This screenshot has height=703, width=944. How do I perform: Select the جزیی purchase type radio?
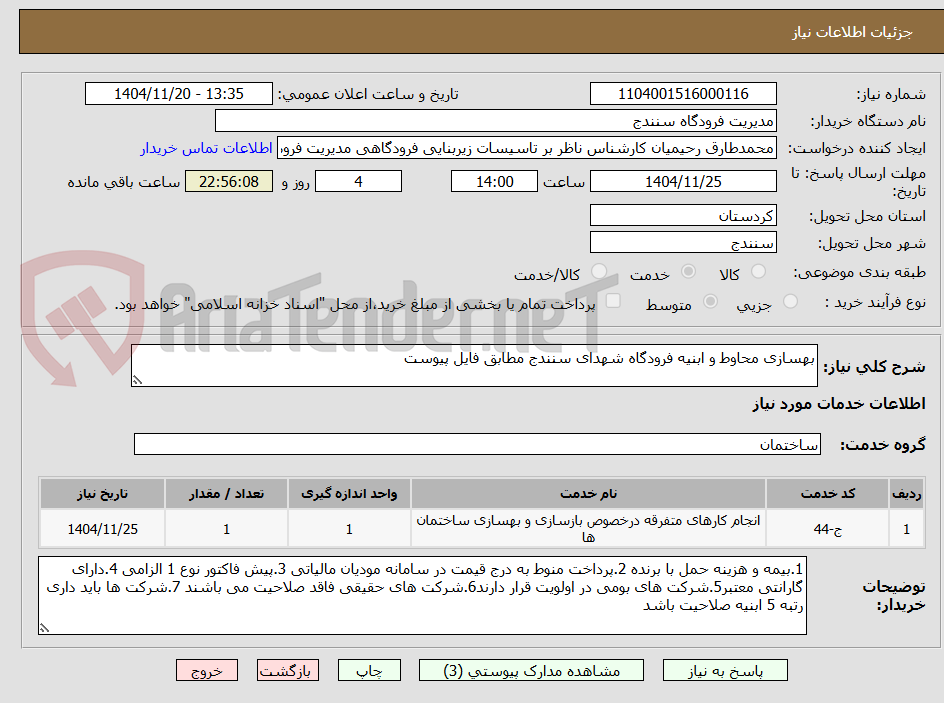click(790, 302)
